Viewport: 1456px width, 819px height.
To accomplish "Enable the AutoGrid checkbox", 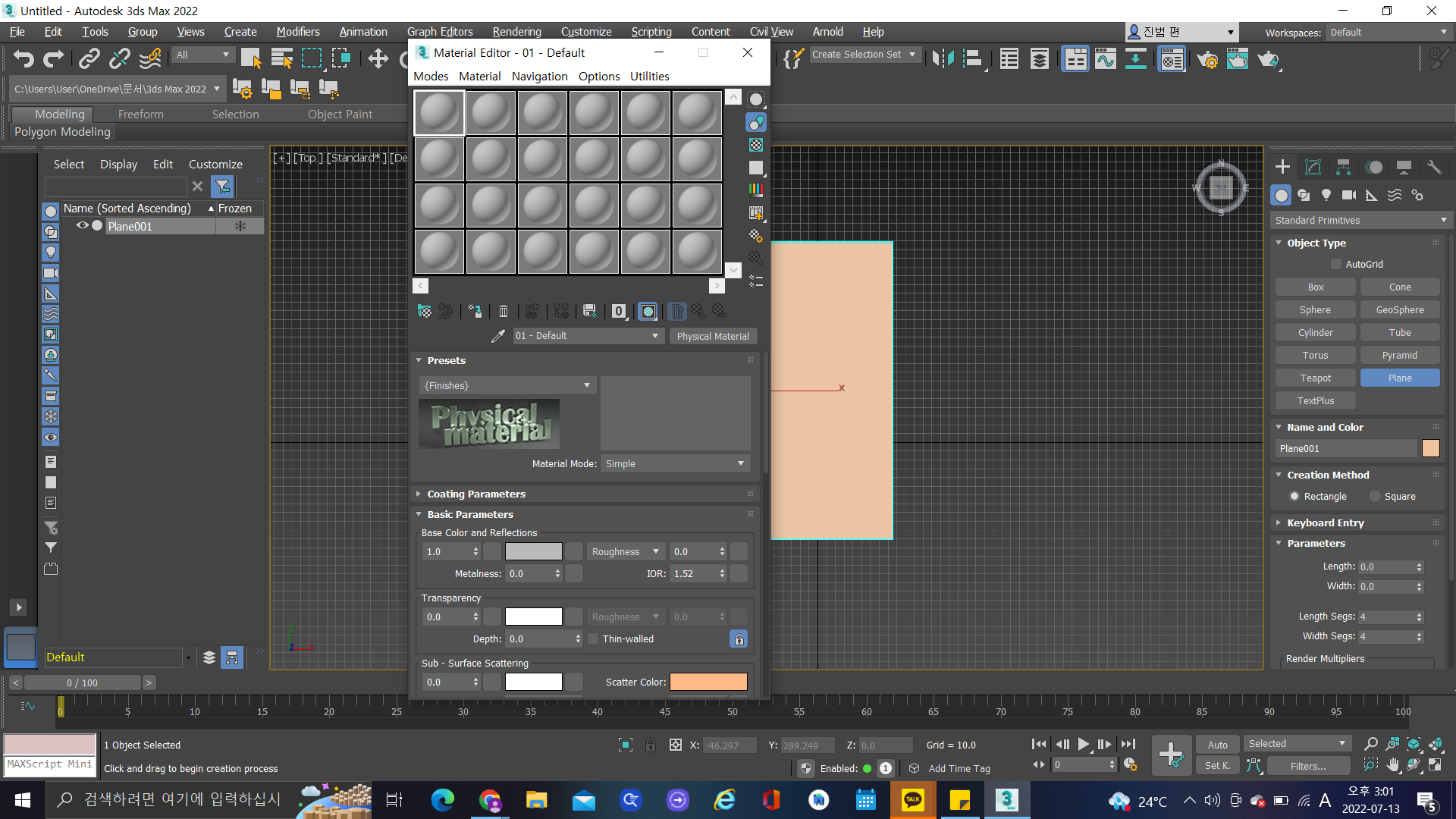I will click(x=1336, y=264).
